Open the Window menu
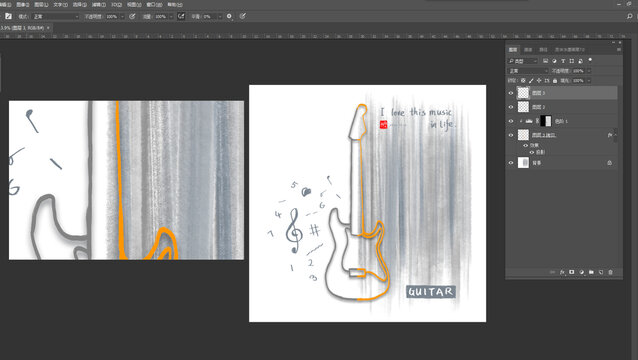Screen dimensions: 638x360 [154, 4]
